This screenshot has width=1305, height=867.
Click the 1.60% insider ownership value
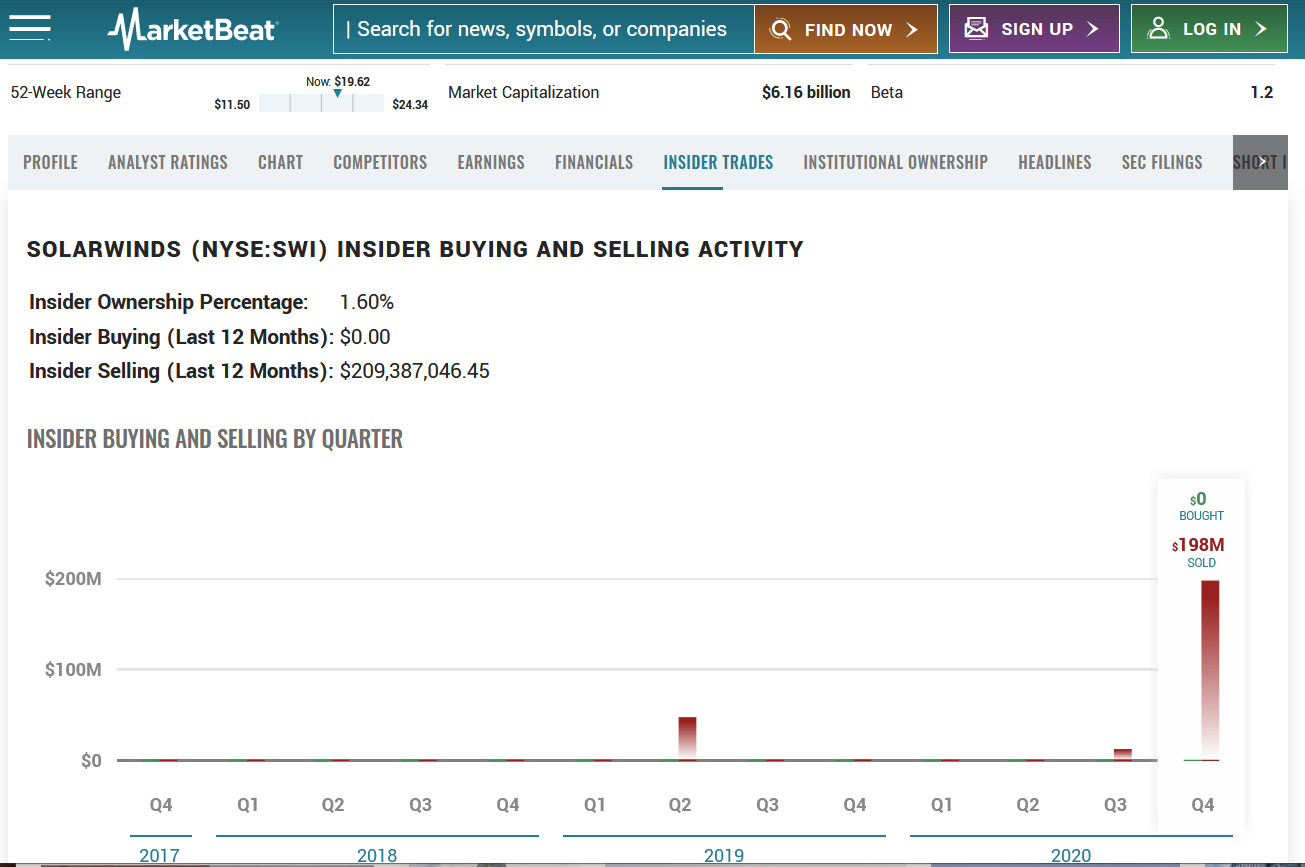pyautogui.click(x=367, y=302)
